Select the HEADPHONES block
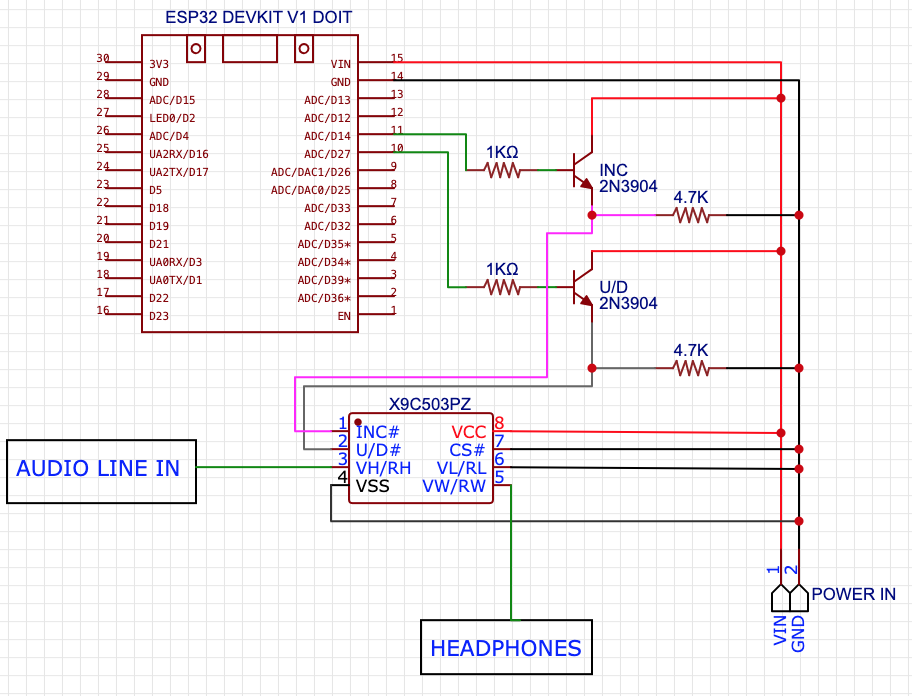The image size is (912, 696). pos(506,648)
